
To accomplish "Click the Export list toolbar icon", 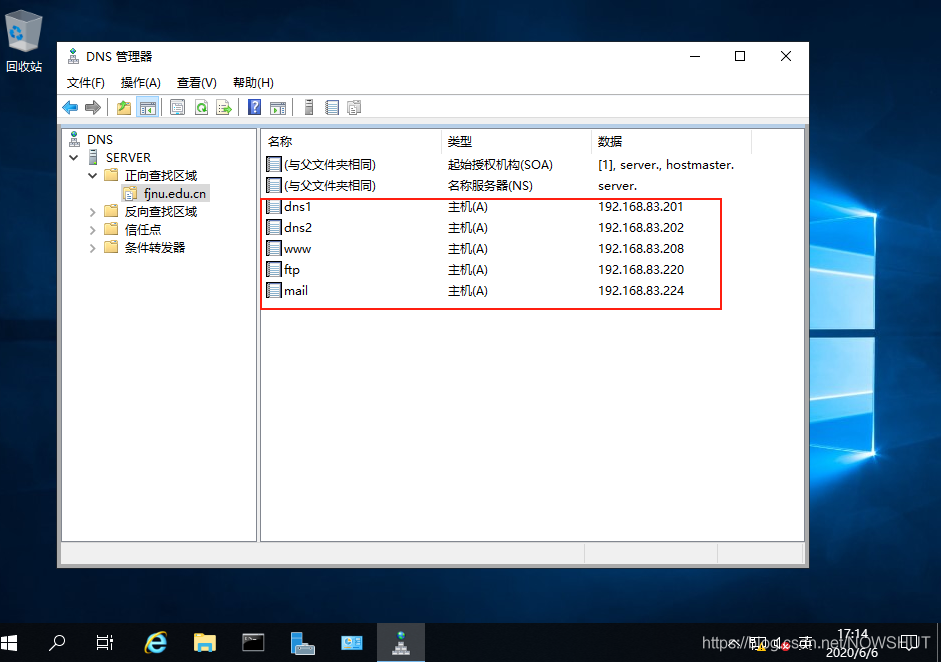I will [x=224, y=108].
